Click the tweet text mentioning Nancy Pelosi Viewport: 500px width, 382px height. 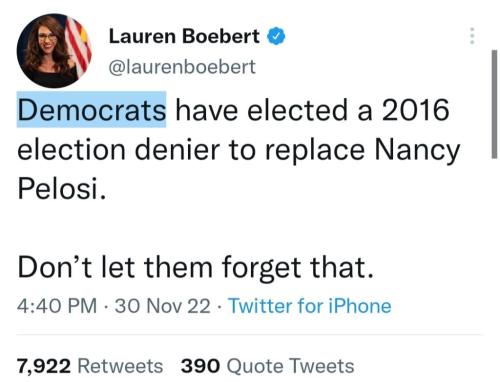click(239, 149)
